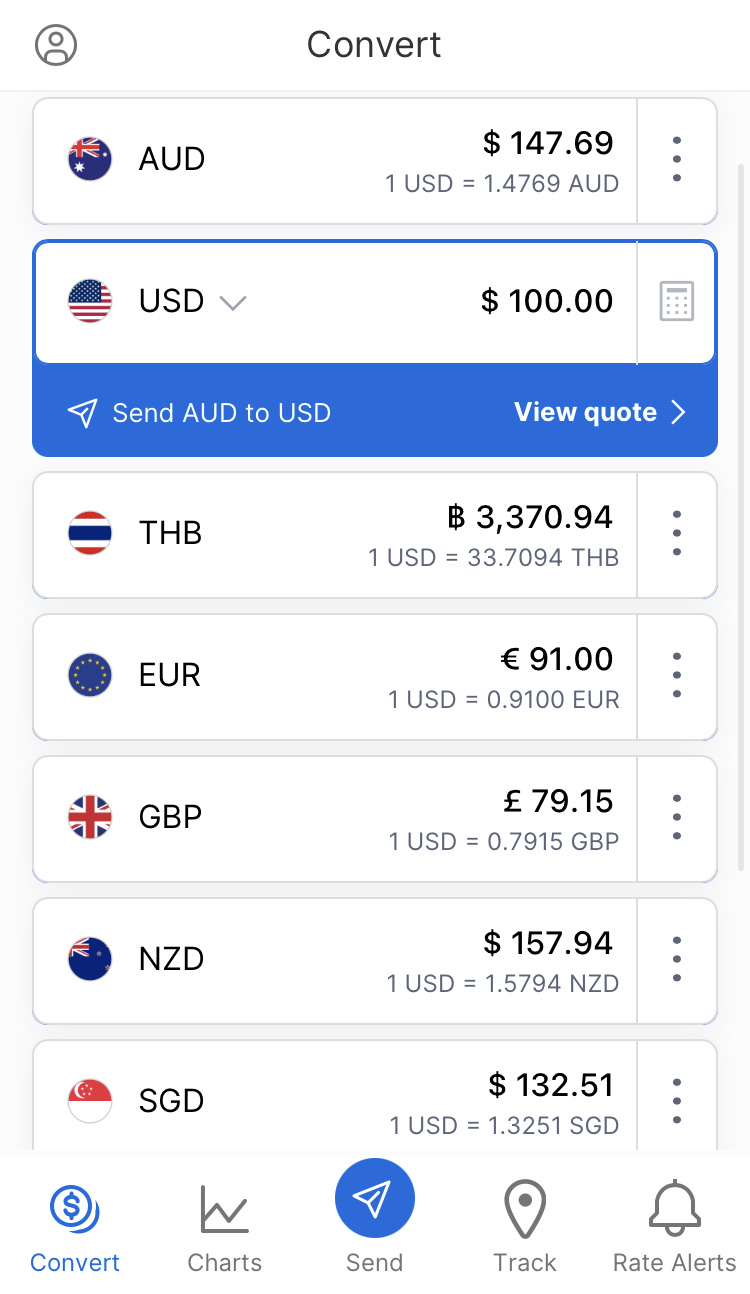This screenshot has height=1294, width=750.
Task: Open the user profile icon
Action: pyautogui.click(x=56, y=45)
